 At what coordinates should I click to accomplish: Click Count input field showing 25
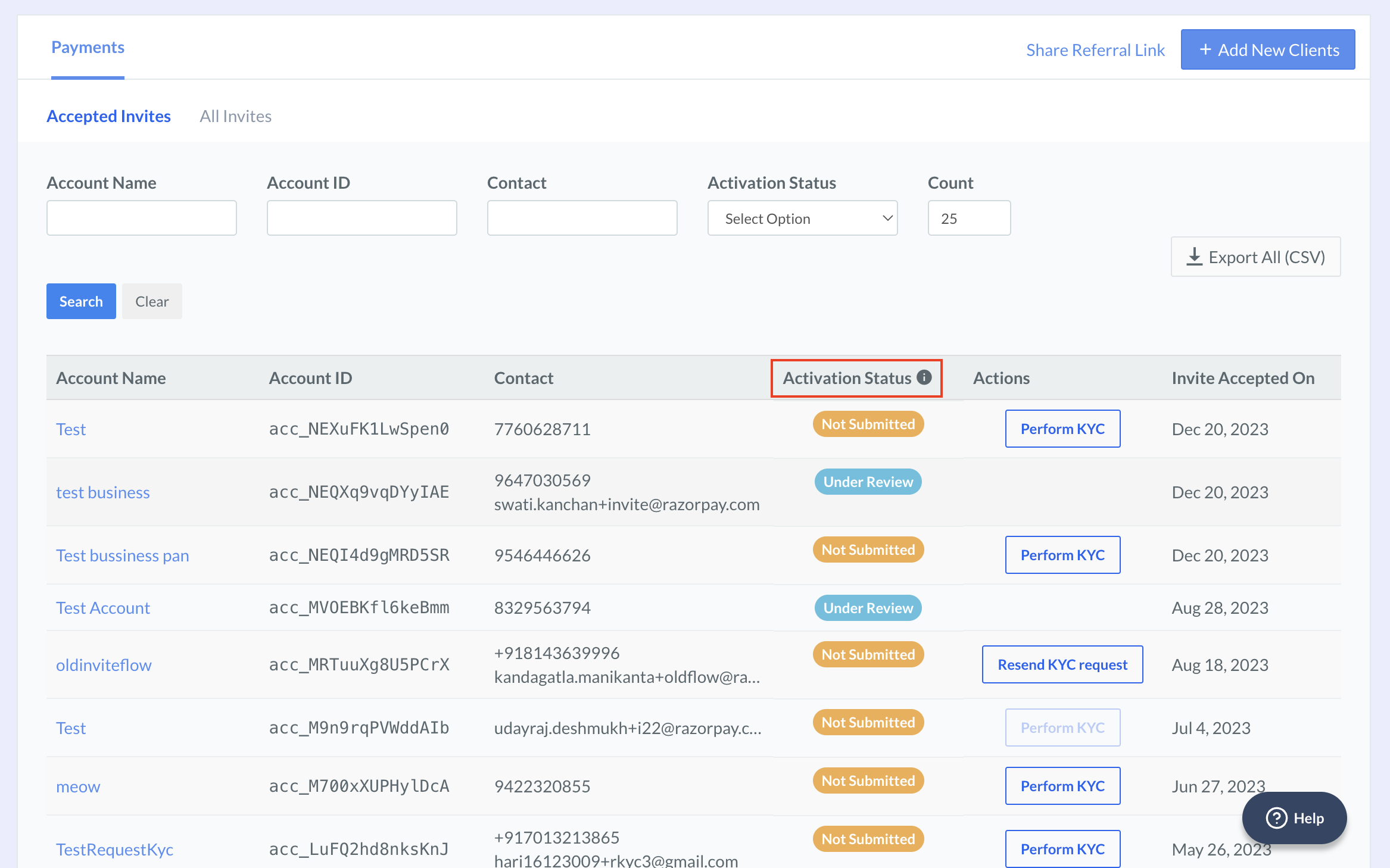point(968,218)
